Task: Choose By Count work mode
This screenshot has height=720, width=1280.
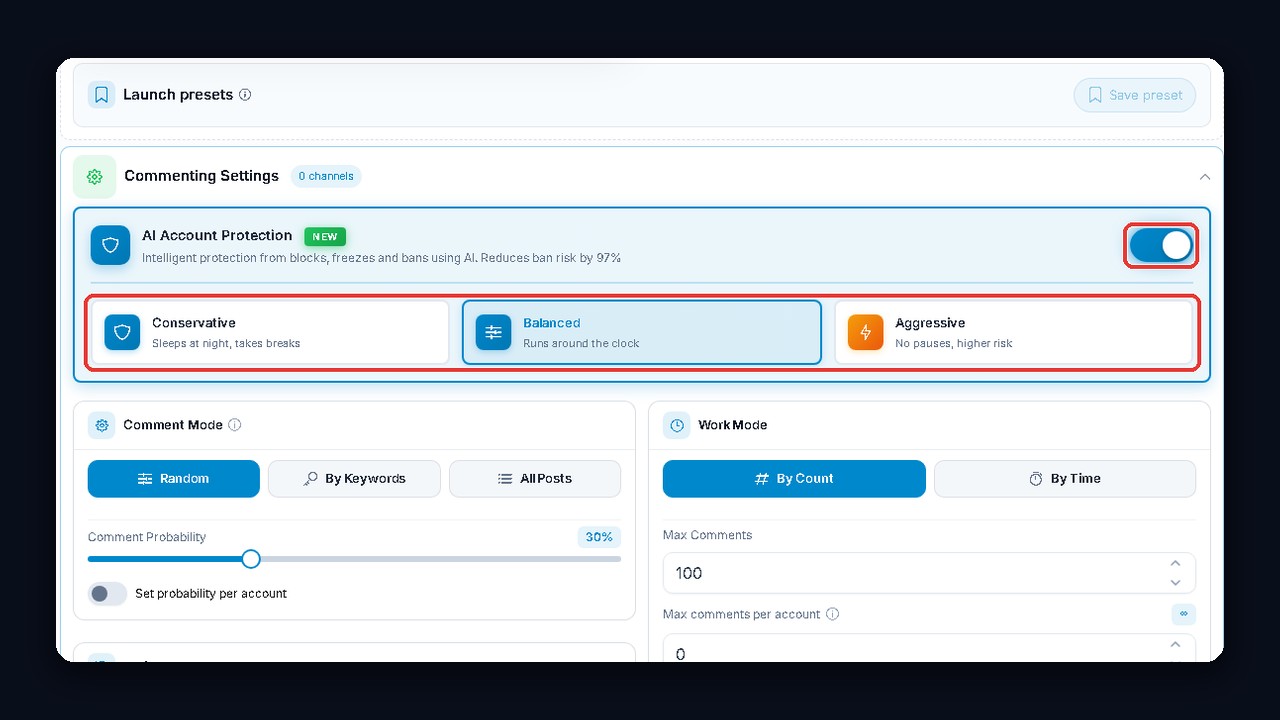Action: 794,479
